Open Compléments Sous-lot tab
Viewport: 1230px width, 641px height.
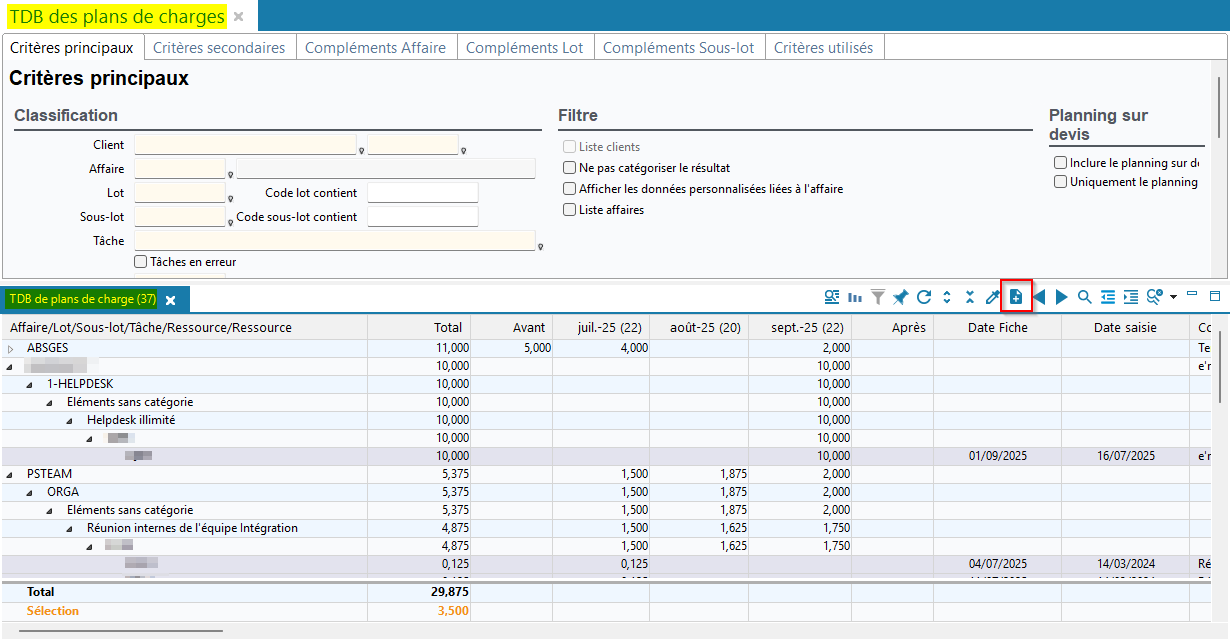click(x=679, y=47)
